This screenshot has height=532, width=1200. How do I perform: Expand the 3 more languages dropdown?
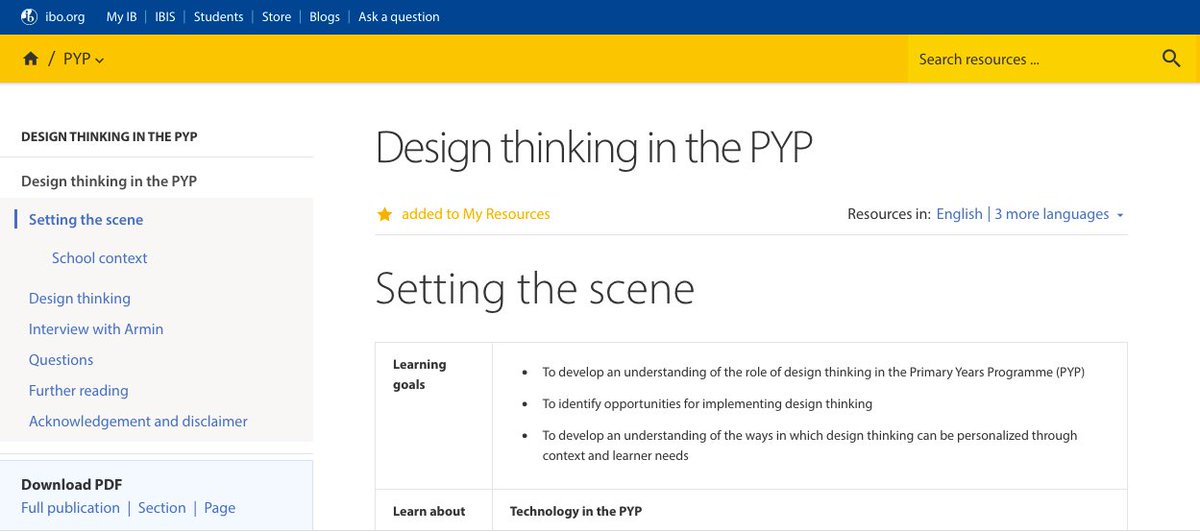click(1059, 214)
